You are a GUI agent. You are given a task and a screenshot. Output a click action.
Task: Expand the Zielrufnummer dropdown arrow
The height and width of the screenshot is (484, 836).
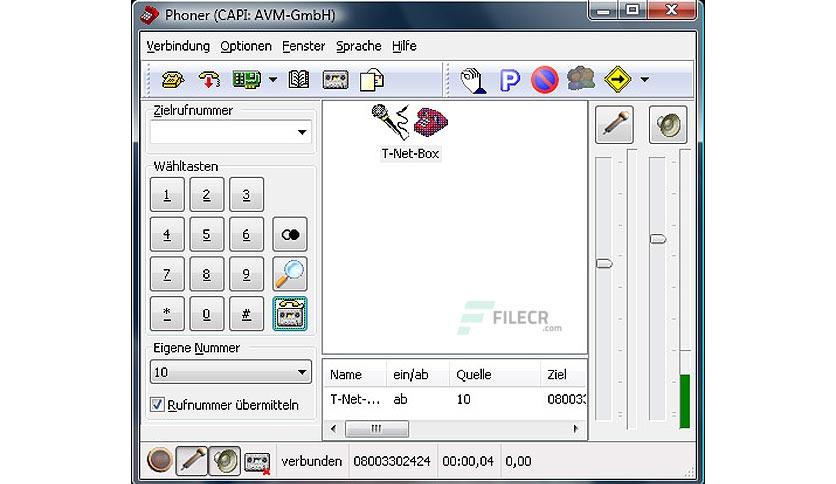coord(302,132)
